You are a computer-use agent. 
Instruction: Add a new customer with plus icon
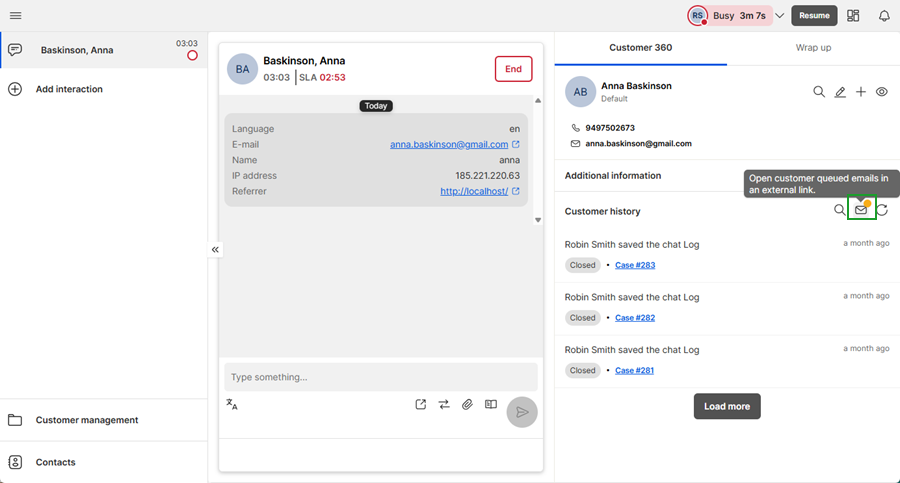point(861,92)
